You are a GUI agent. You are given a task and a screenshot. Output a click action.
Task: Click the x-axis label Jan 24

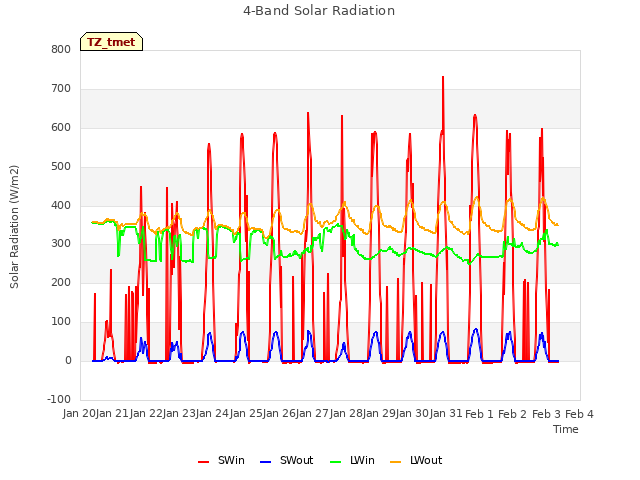(213, 414)
